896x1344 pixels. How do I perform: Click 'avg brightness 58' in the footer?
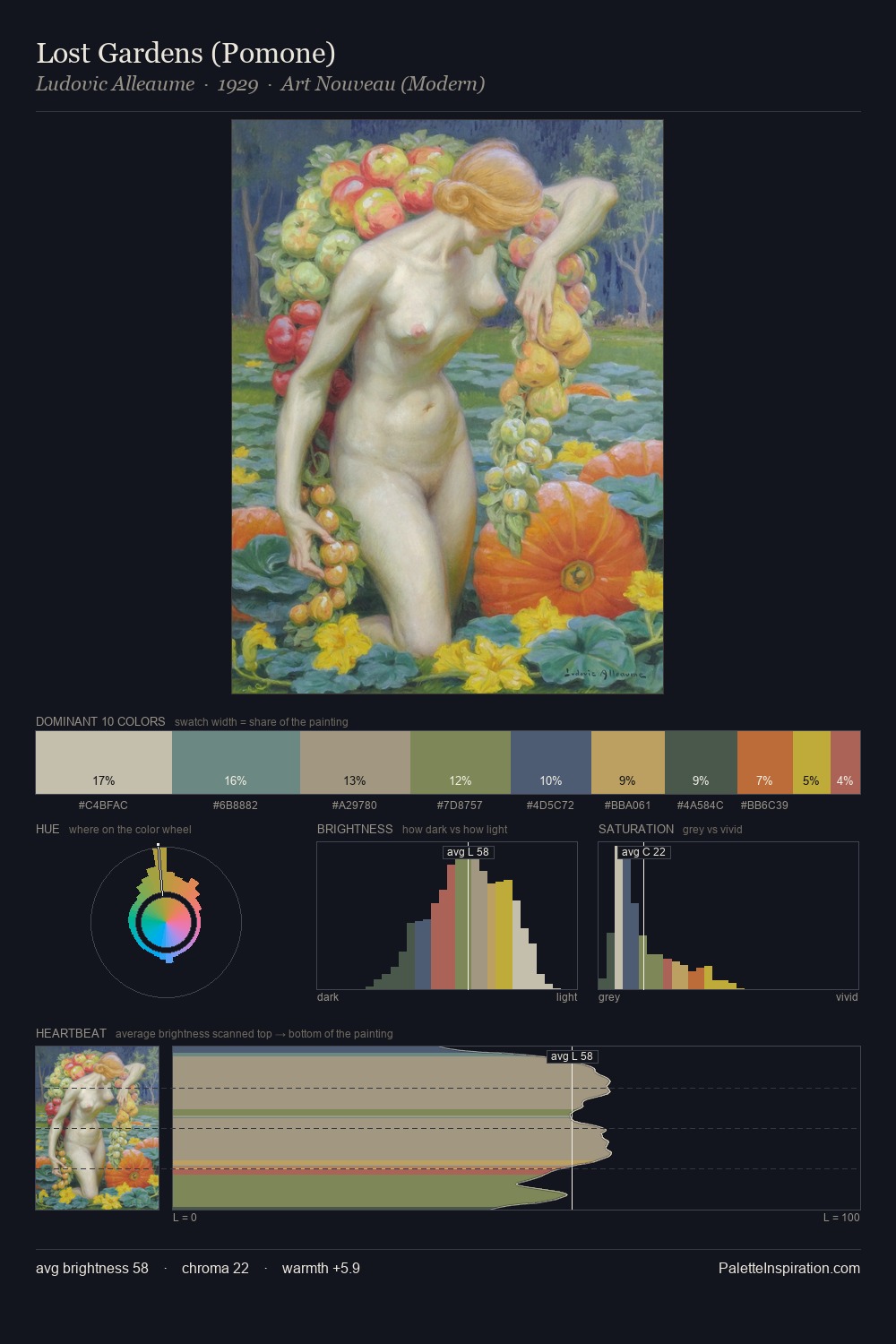pos(92,1268)
